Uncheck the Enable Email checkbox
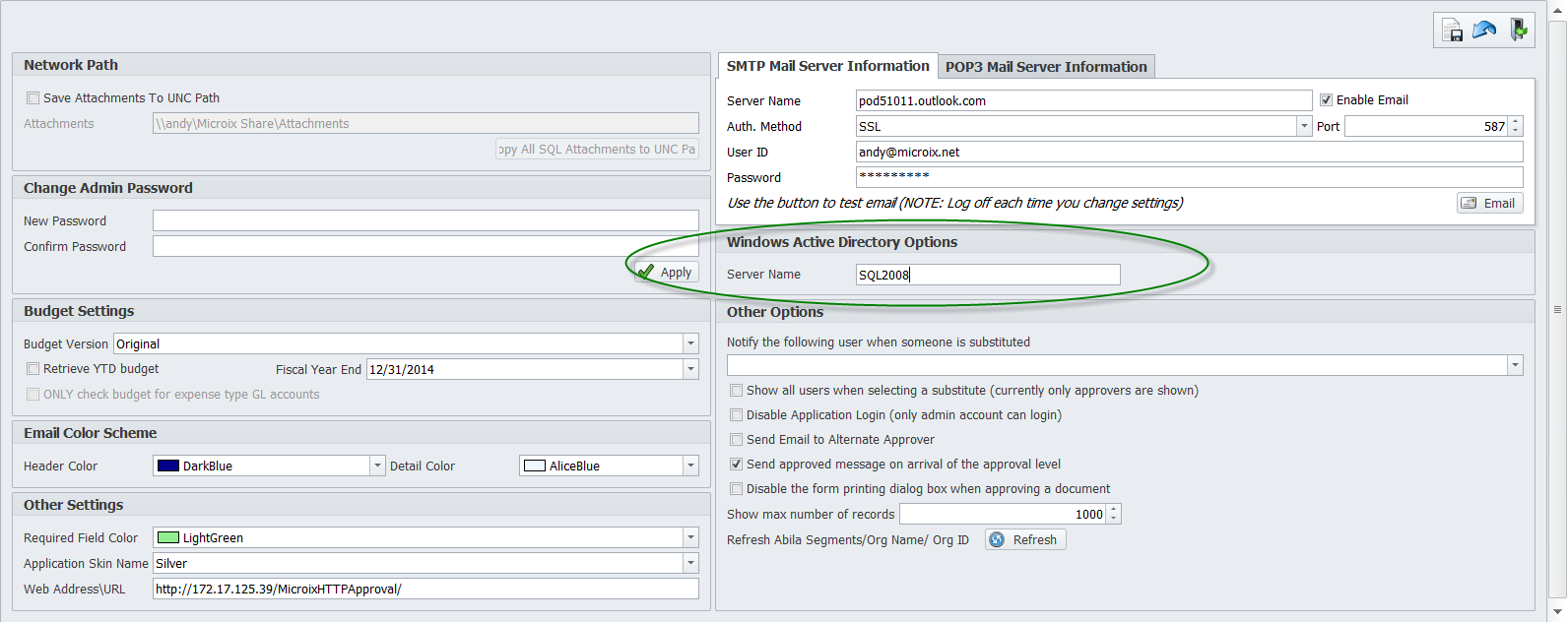 pos(1326,100)
